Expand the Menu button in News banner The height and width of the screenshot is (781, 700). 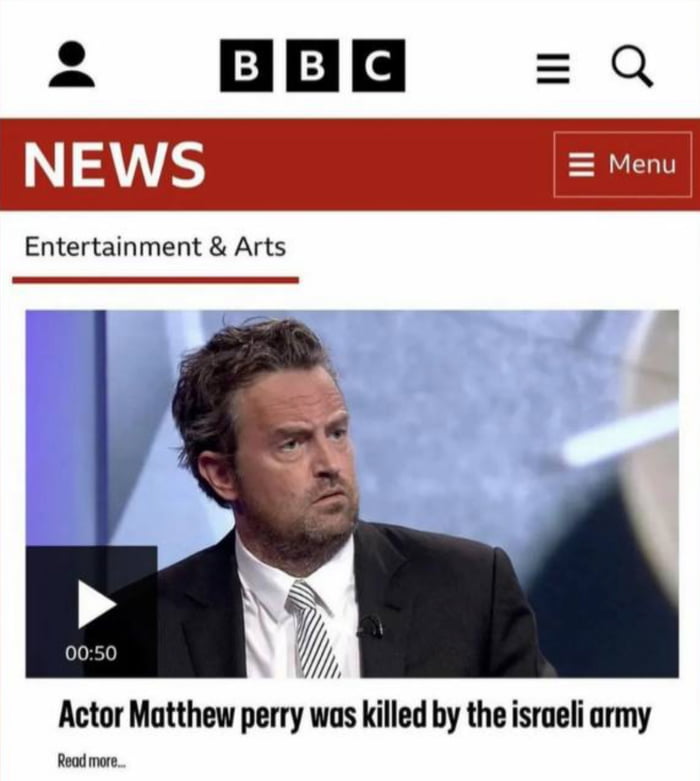coord(623,164)
